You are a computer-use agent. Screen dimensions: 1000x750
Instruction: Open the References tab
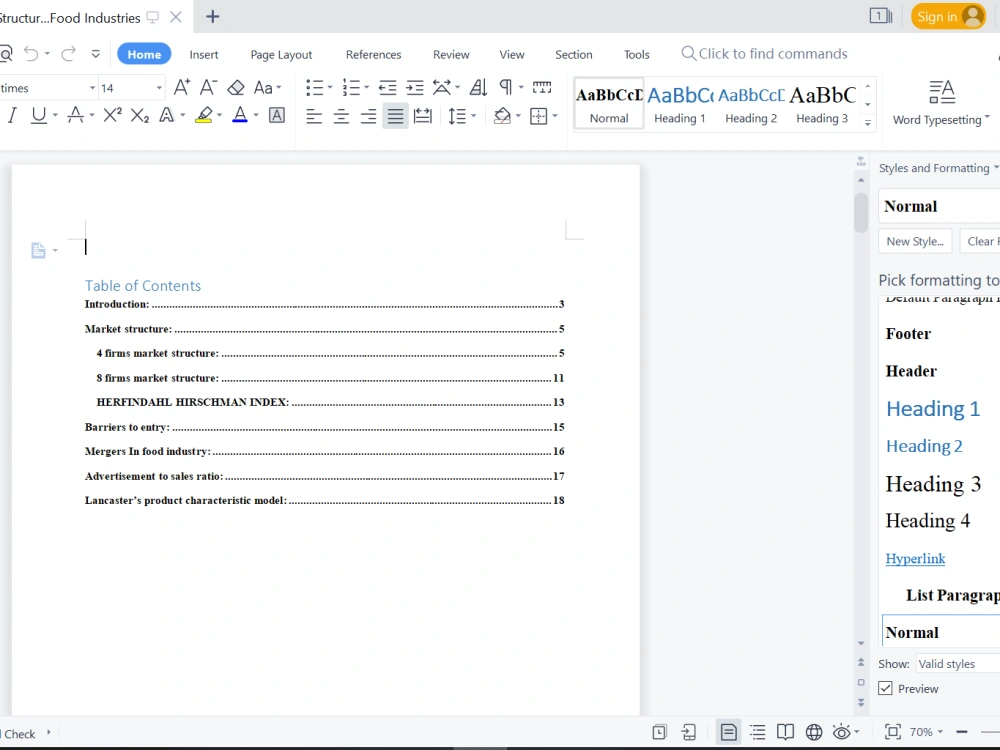click(x=374, y=54)
